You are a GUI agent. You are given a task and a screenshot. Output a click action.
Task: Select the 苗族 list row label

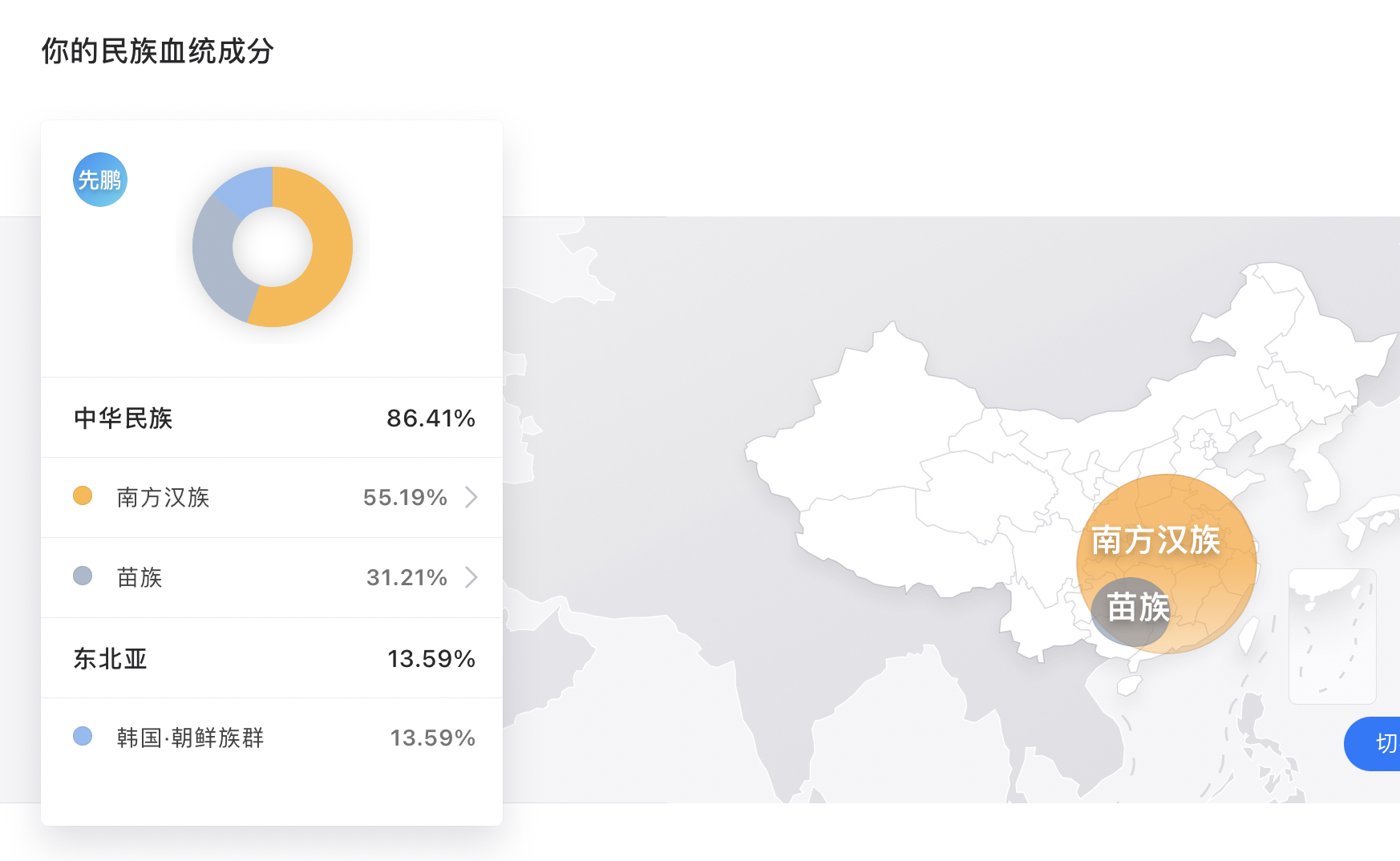click(x=140, y=577)
